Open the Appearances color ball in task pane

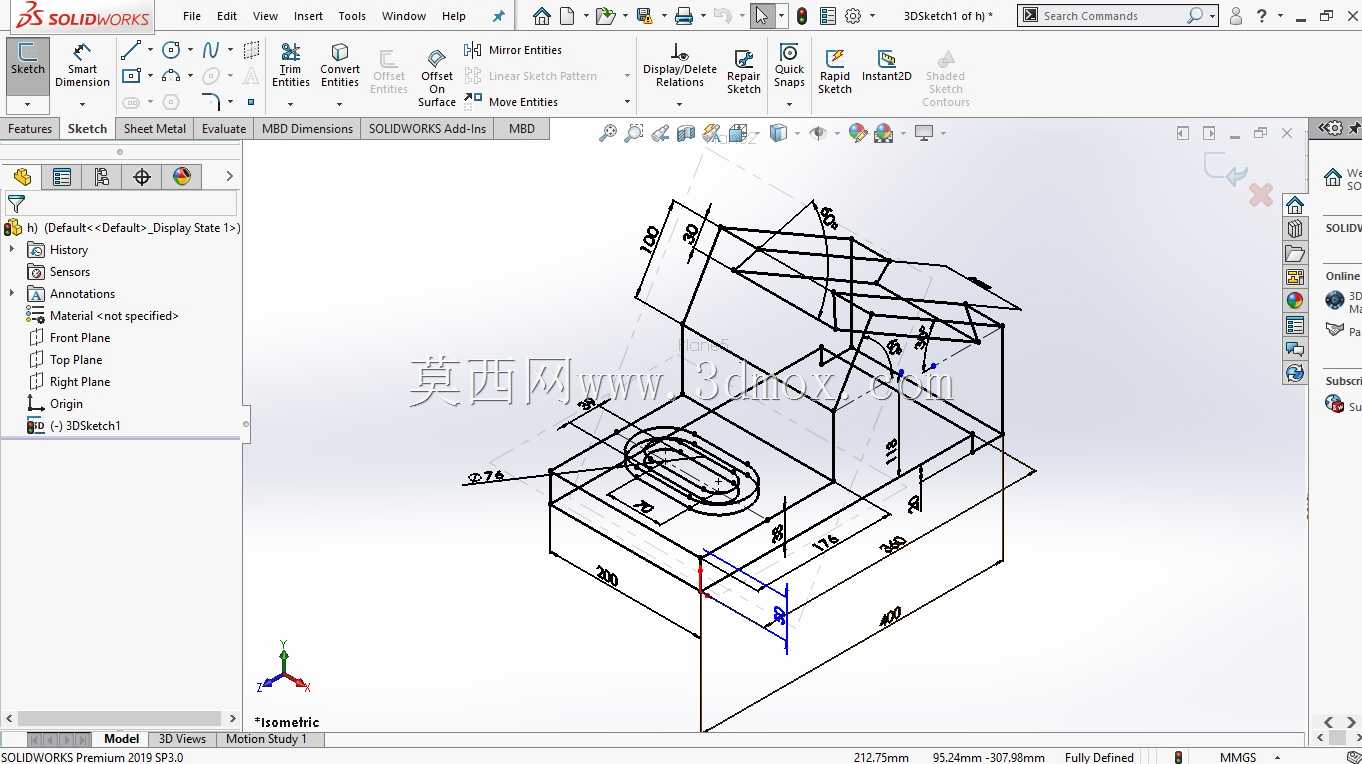[x=1295, y=300]
